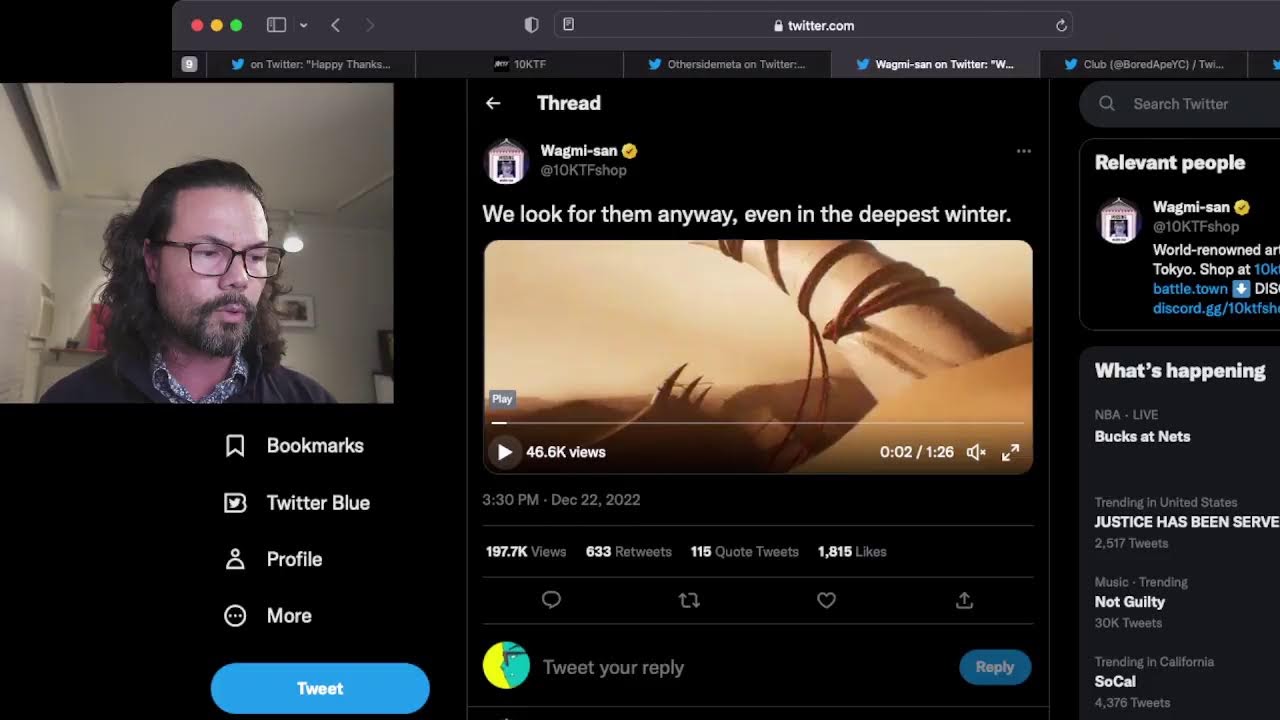The height and width of the screenshot is (720, 1280).
Task: Expand the video to fullscreen
Action: point(1011,452)
